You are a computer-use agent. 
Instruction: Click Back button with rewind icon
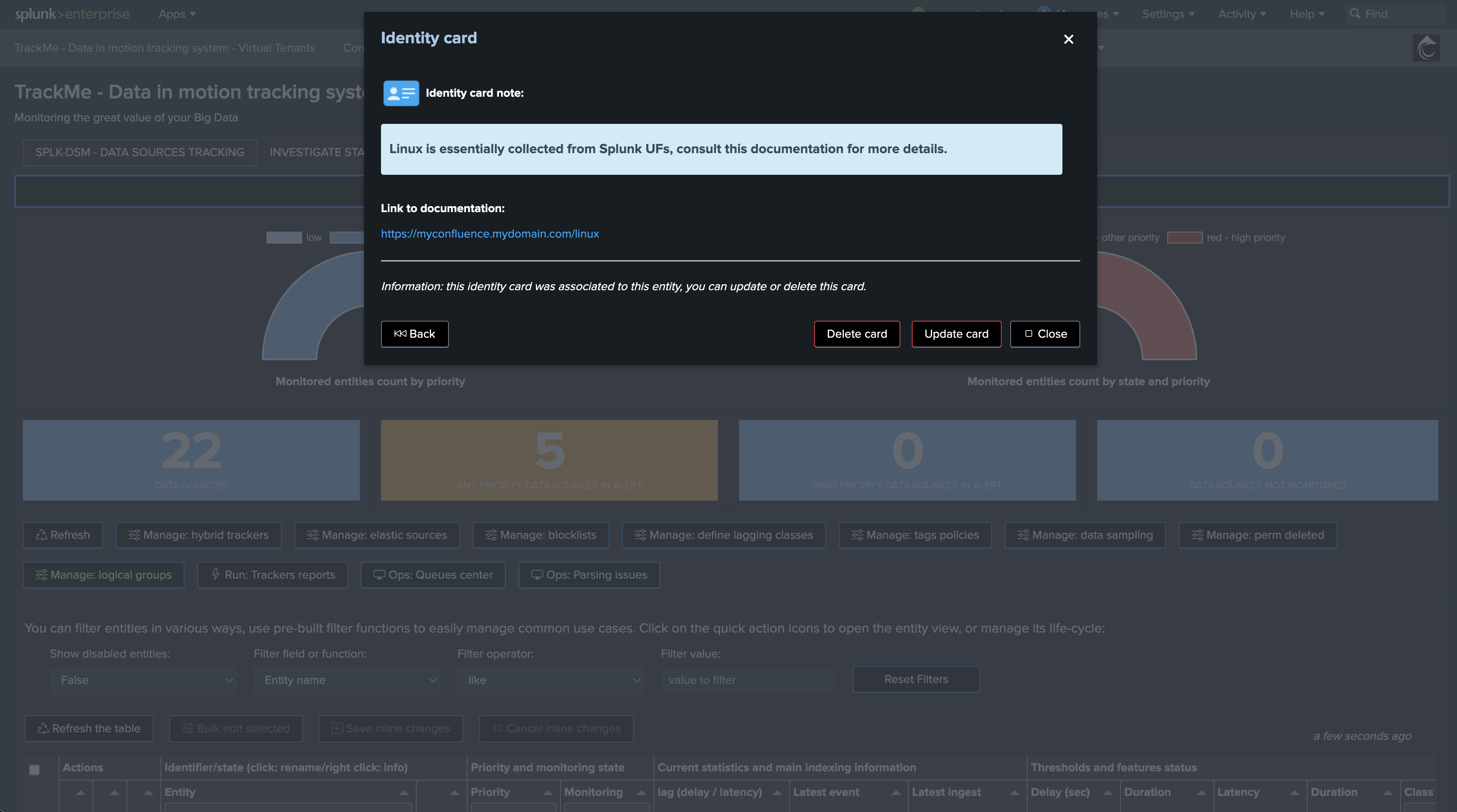click(x=415, y=334)
